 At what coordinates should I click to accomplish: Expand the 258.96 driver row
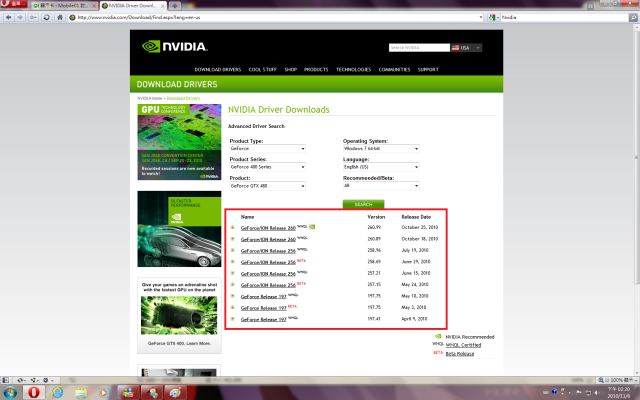(233, 250)
